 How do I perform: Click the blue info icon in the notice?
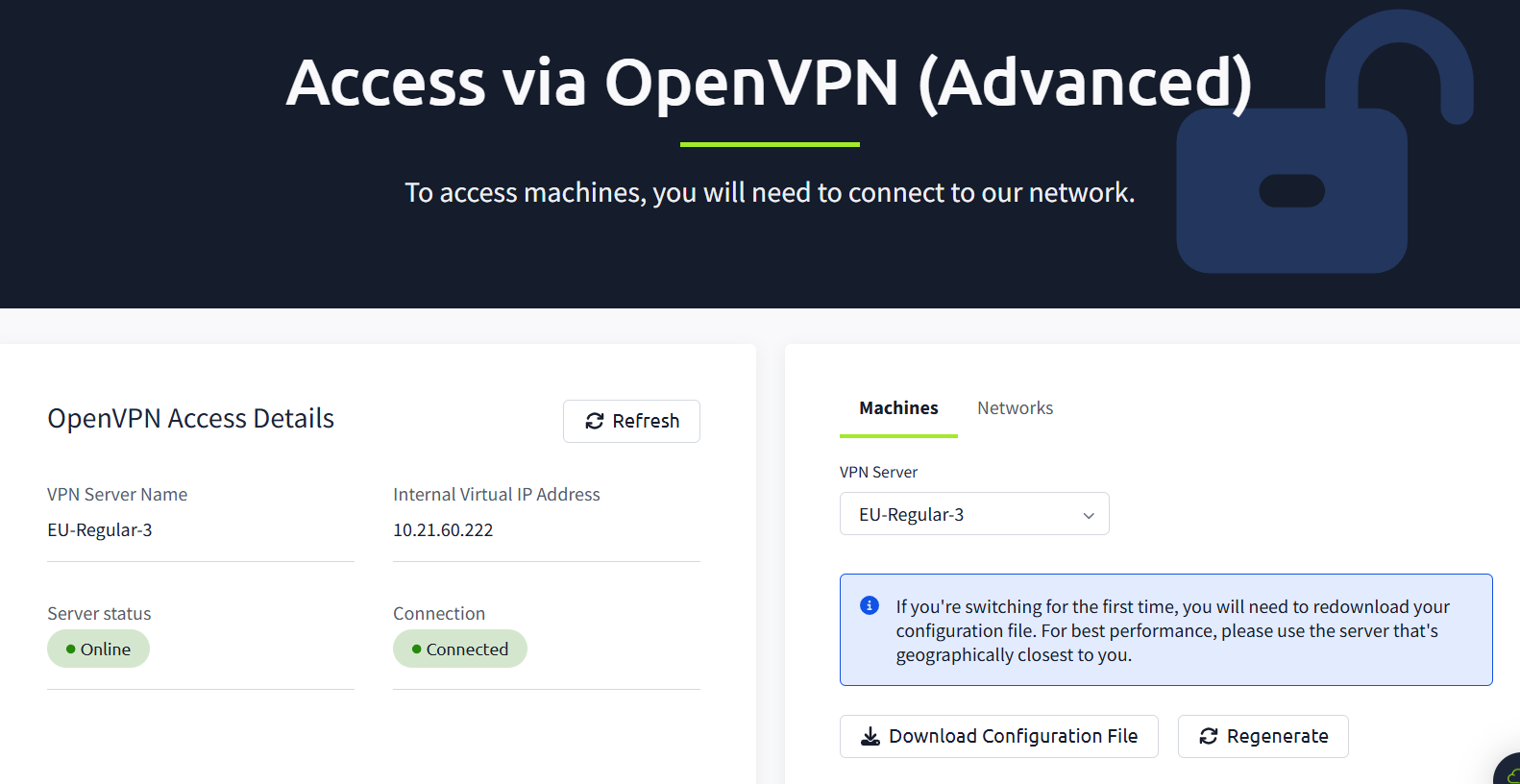(870, 605)
